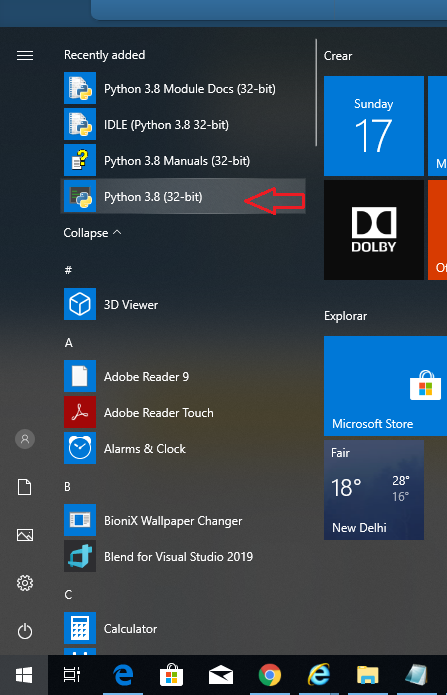447x695 pixels.
Task: Launch Blend for Visual Studio 2019
Action: [183, 556]
